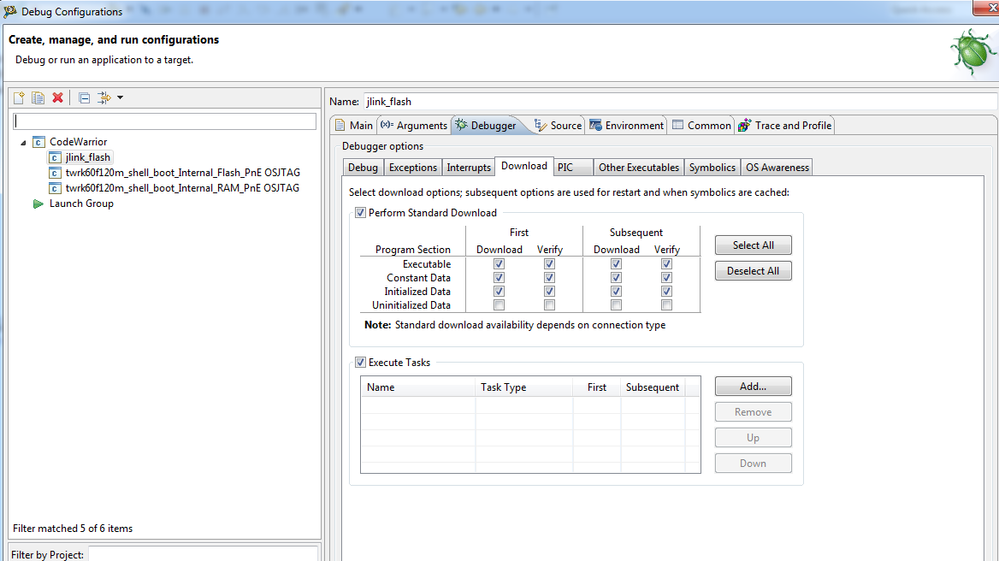The height and width of the screenshot is (561, 999).
Task: Click the New launch configuration icon
Action: pyautogui.click(x=19, y=97)
